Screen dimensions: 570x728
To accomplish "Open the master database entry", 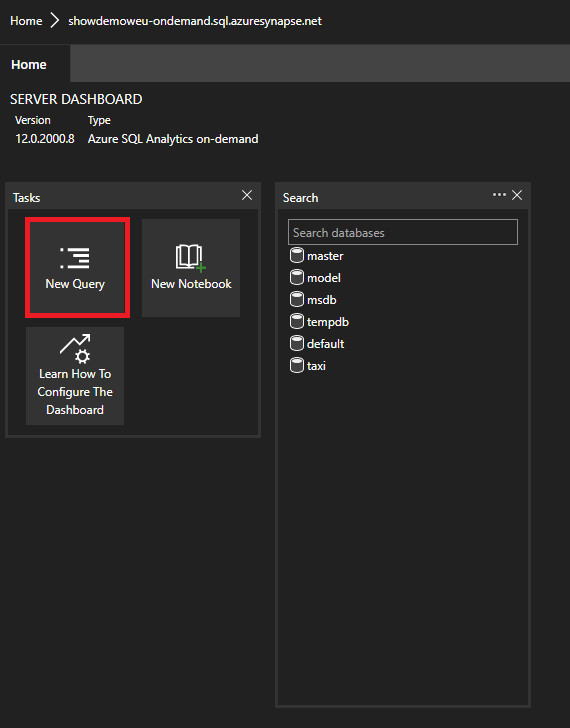I will 325,256.
